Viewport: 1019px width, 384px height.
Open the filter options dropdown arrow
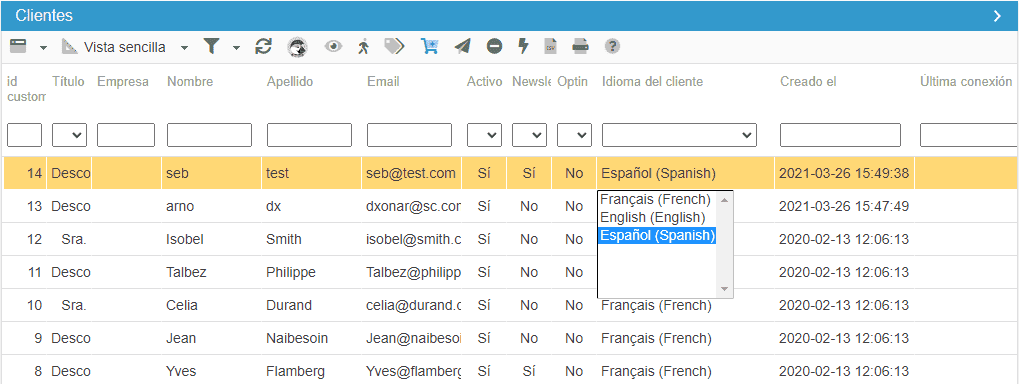pos(236,47)
